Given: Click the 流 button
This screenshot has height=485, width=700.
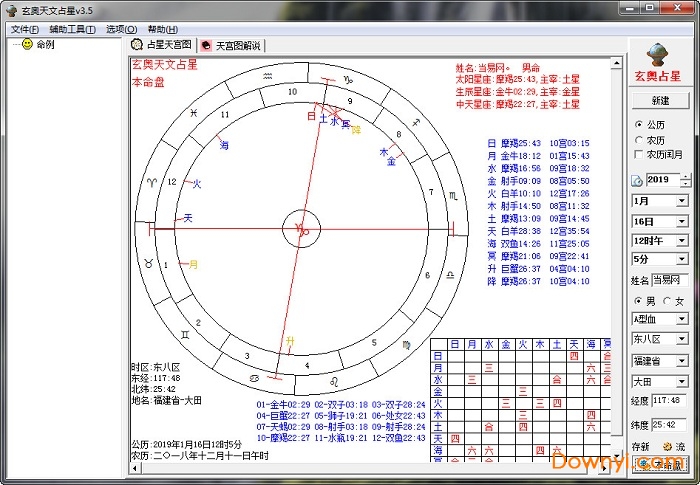Looking at the screenshot, I should click(680, 447).
